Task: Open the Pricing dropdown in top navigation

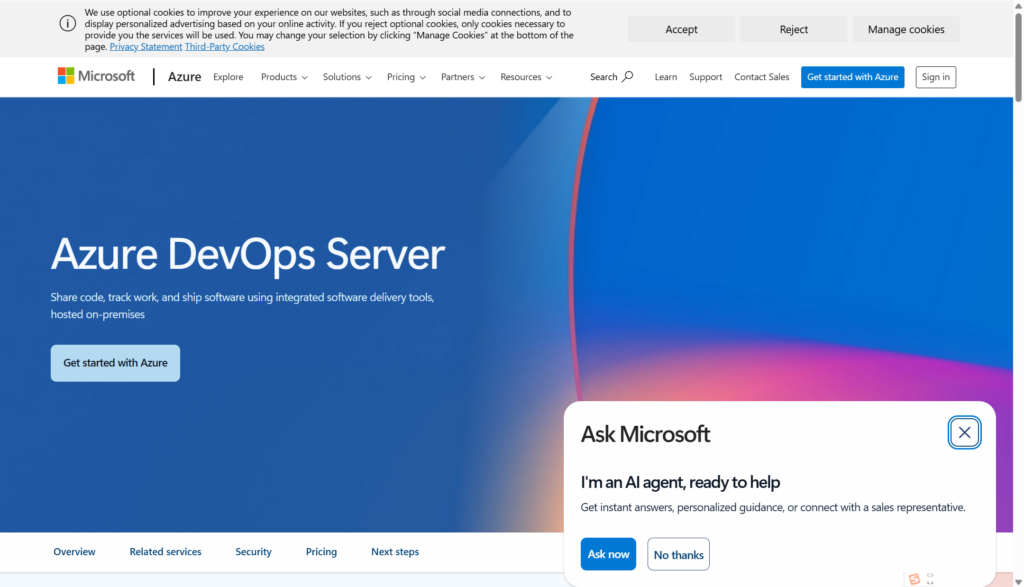Action: [x=406, y=77]
